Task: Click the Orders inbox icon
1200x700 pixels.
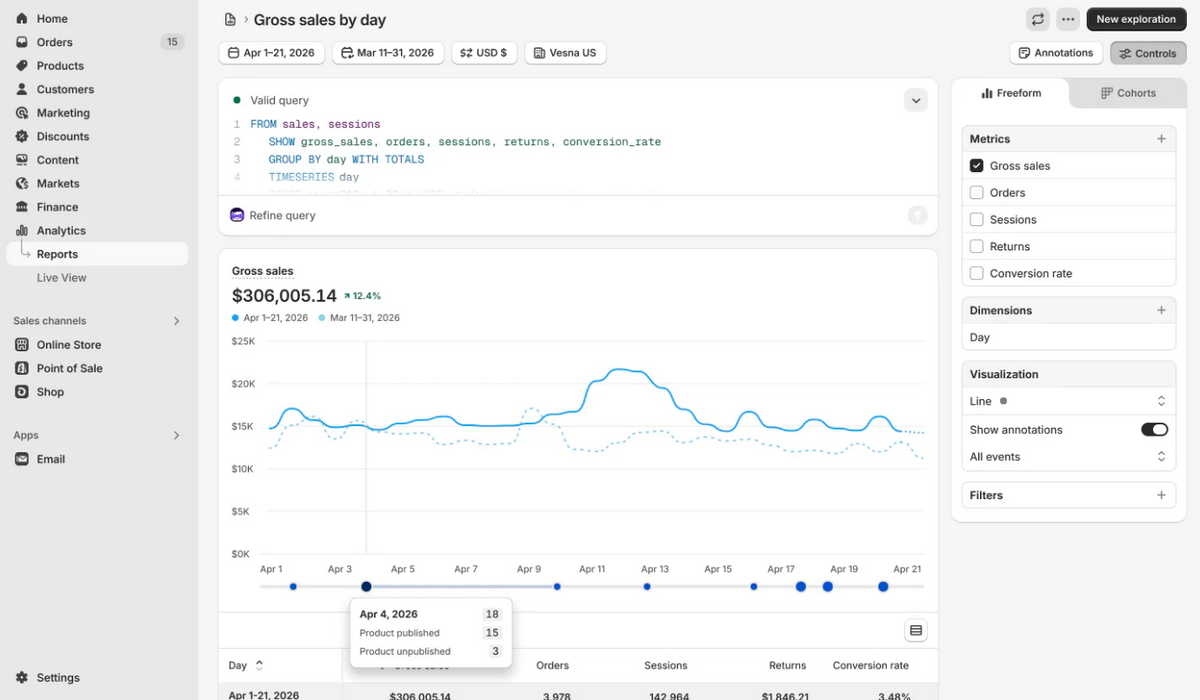Action: (x=22, y=42)
